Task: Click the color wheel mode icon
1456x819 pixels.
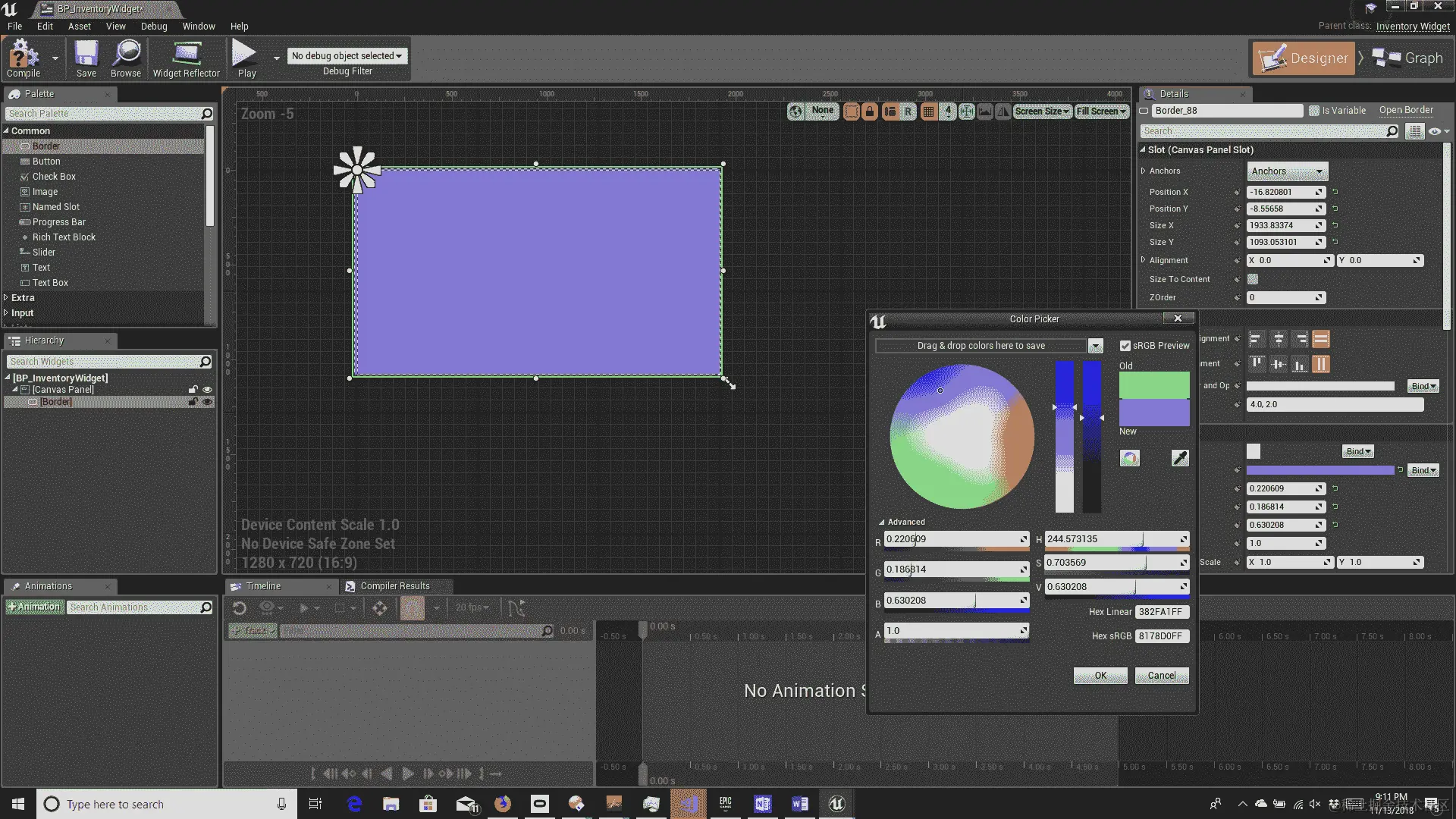Action: pos(1130,458)
